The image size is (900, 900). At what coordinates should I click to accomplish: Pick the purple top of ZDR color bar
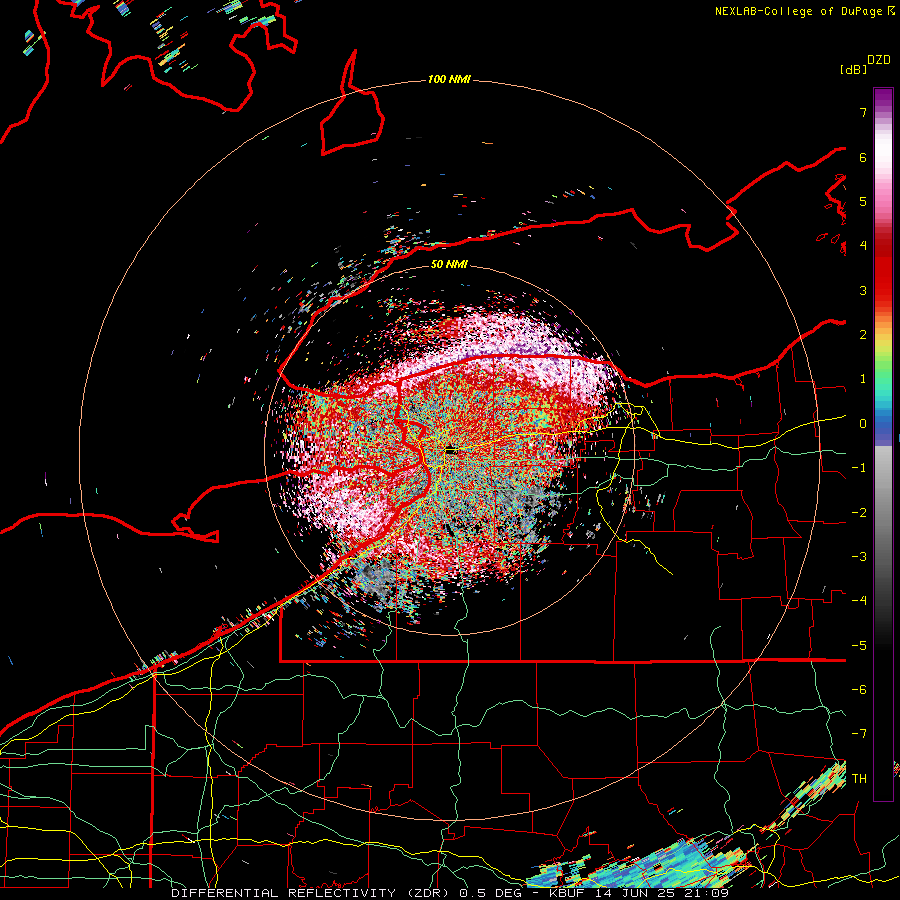pyautogui.click(x=883, y=99)
